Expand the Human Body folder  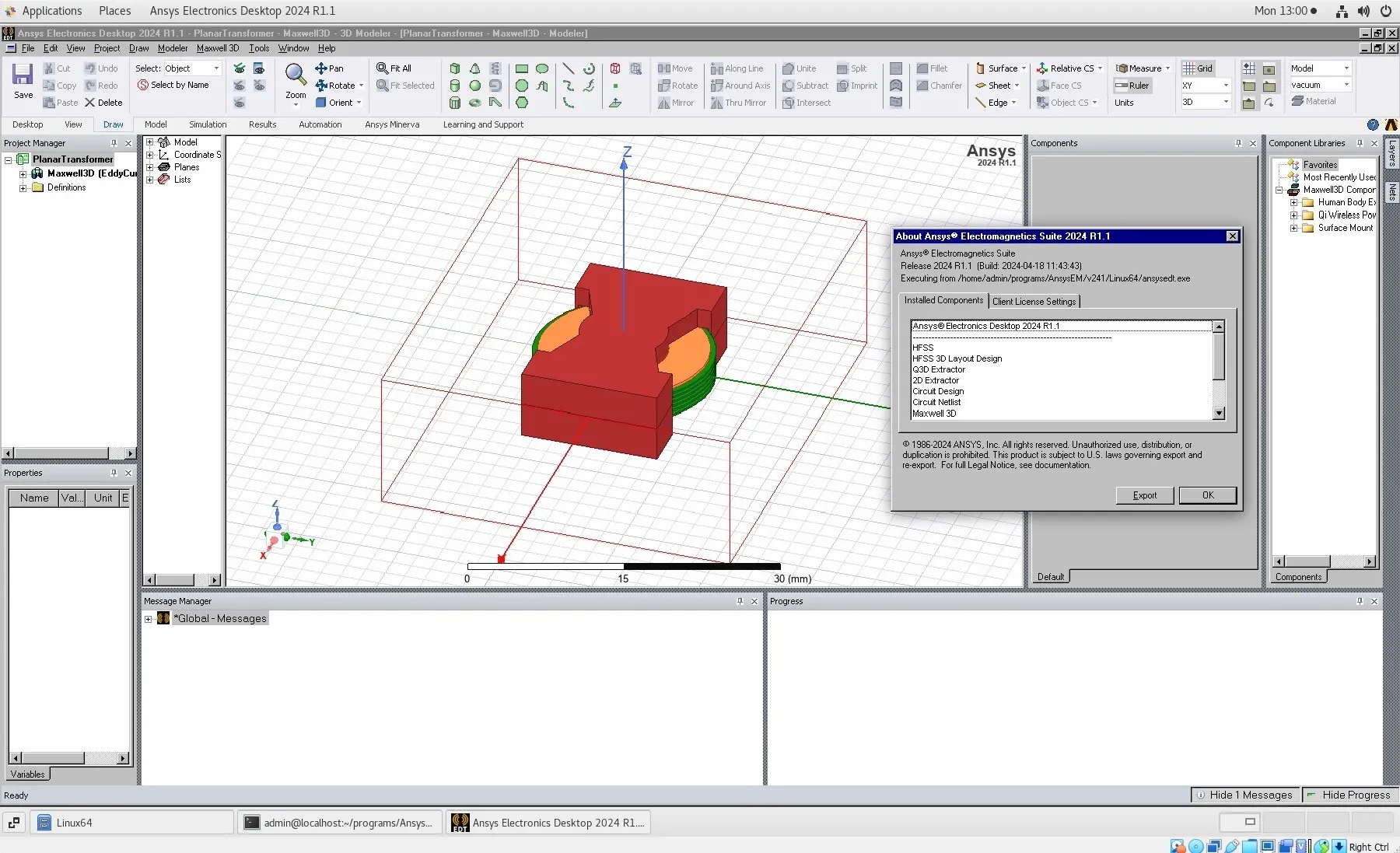click(x=1293, y=202)
